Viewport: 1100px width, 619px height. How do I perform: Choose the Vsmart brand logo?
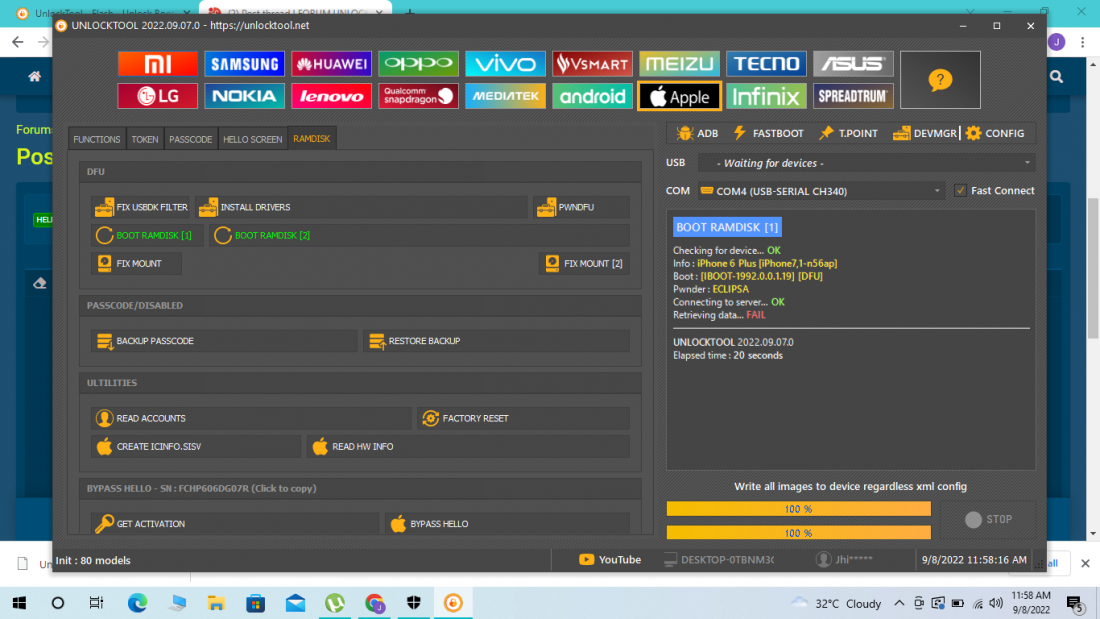tap(592, 64)
